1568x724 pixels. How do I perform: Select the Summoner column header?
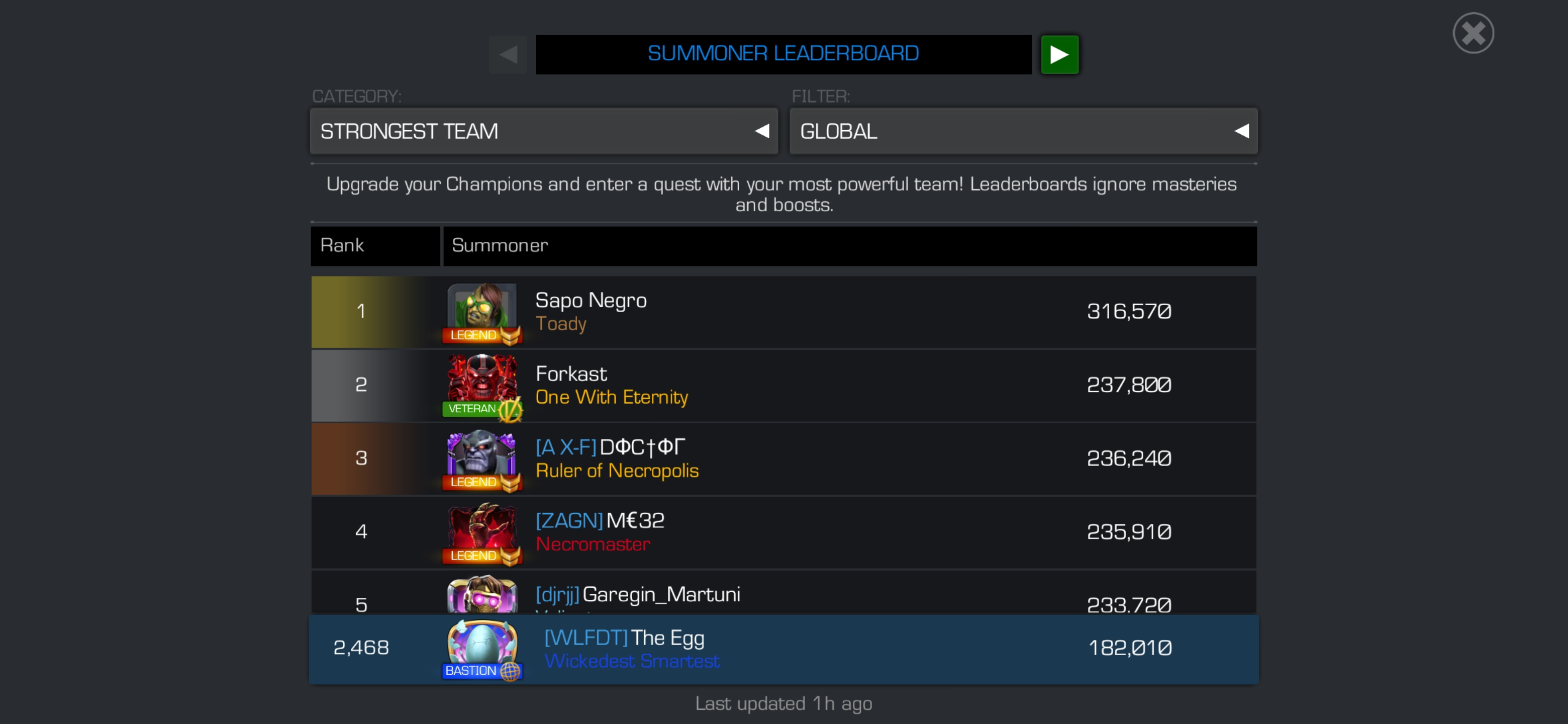pos(850,246)
